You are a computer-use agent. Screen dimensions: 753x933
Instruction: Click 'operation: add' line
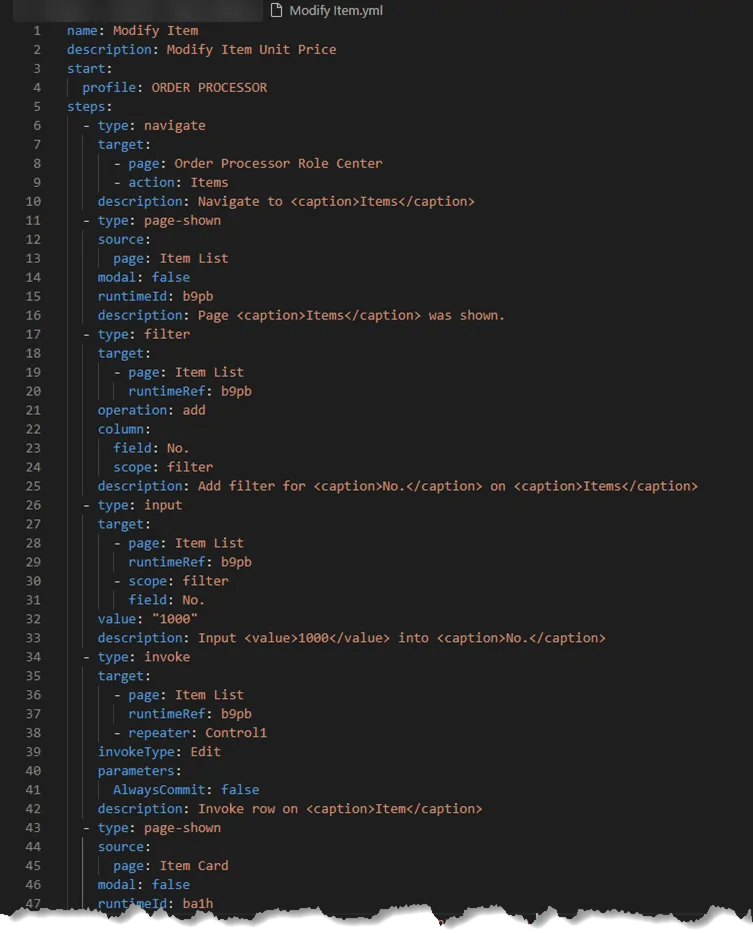click(152, 410)
